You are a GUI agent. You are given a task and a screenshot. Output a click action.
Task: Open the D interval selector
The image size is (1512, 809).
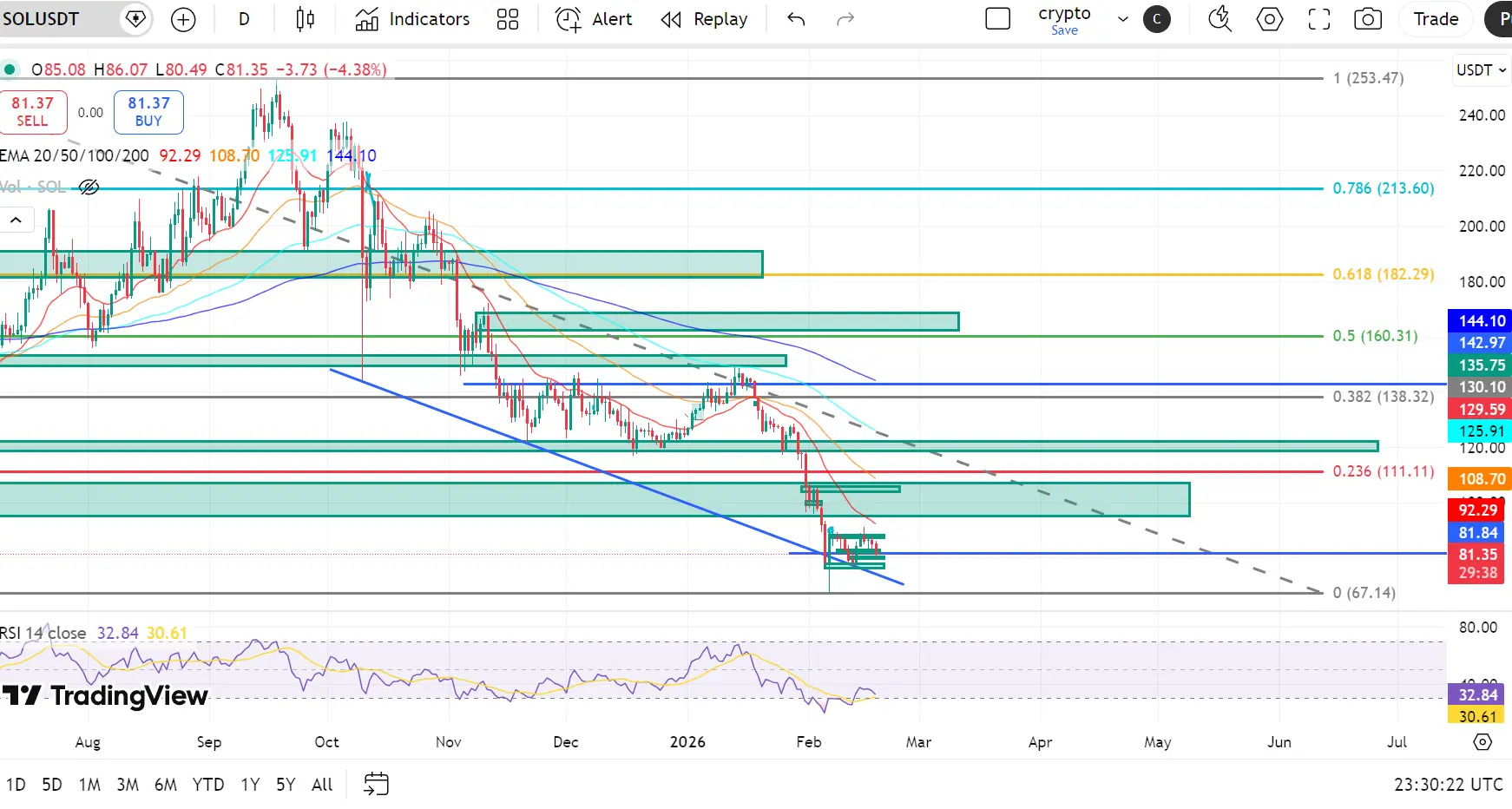pyautogui.click(x=244, y=19)
